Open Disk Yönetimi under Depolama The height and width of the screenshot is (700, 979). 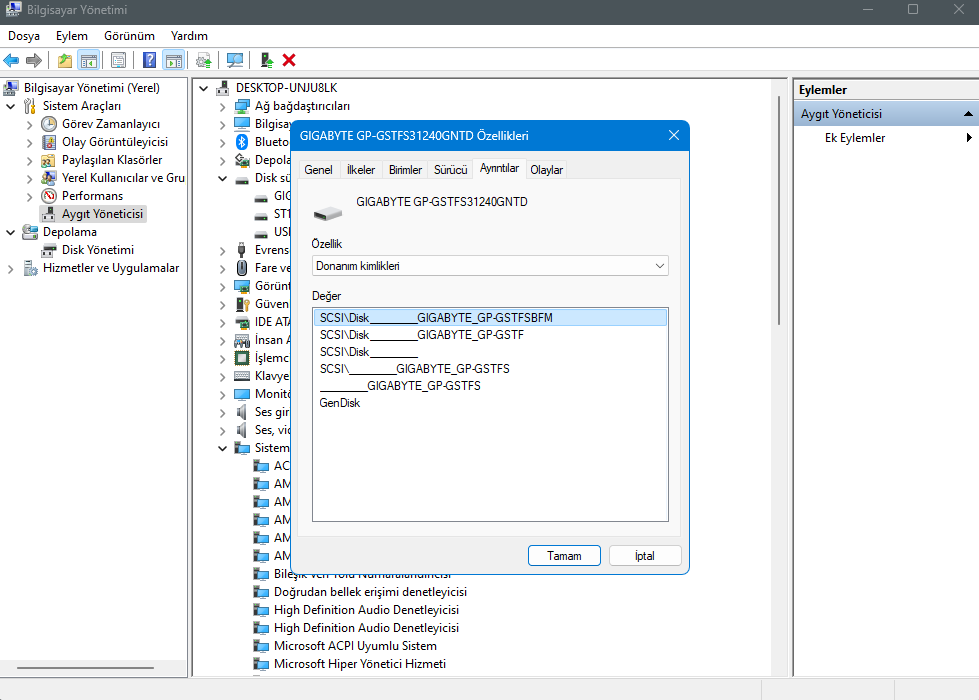[x=97, y=250]
